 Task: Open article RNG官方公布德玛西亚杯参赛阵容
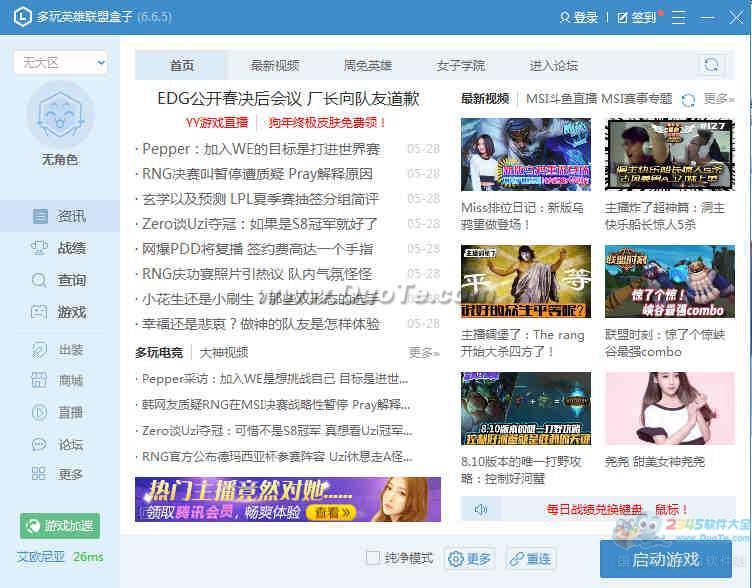point(277,457)
